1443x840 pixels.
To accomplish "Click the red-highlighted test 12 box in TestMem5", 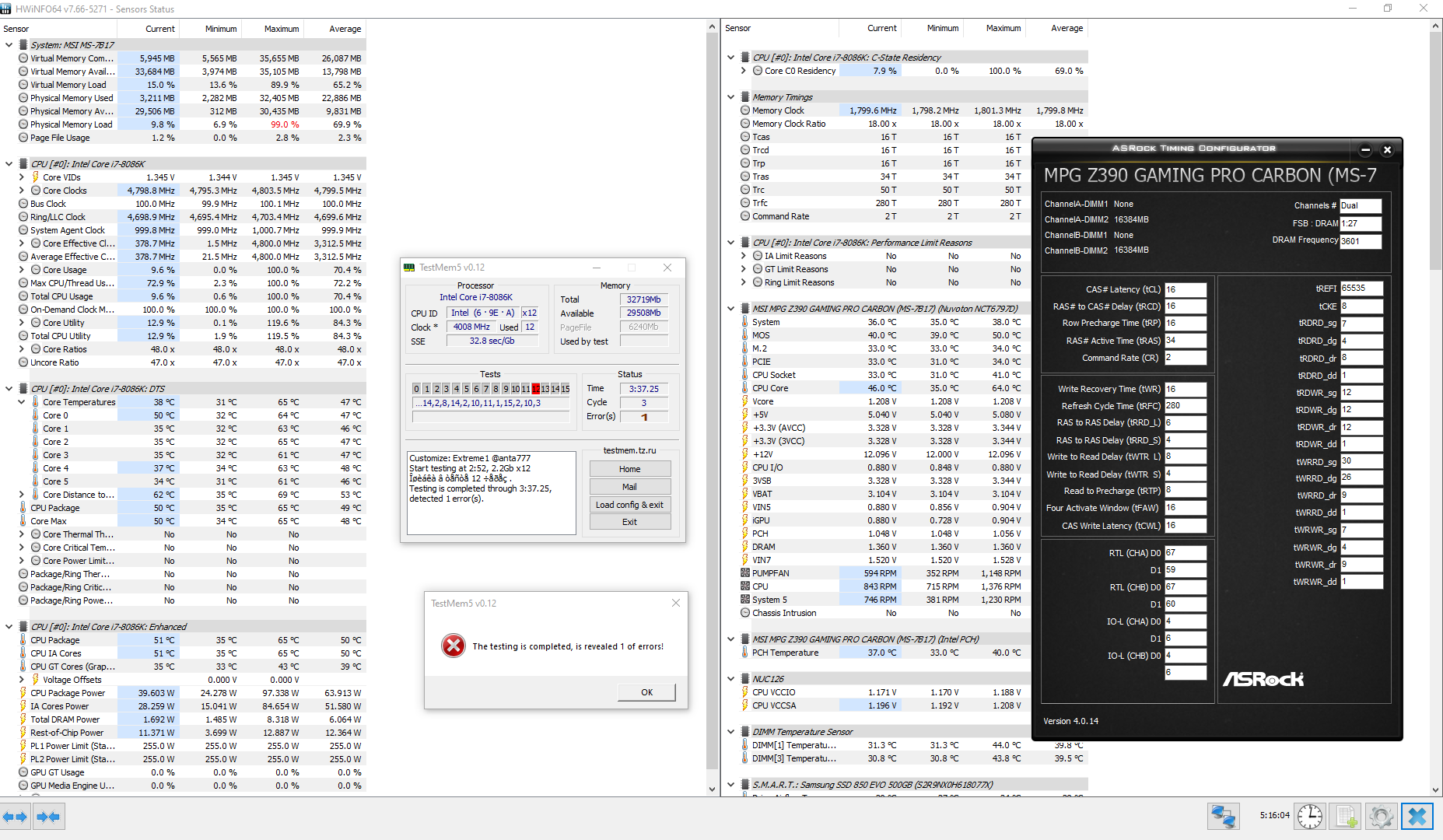I will (x=535, y=388).
